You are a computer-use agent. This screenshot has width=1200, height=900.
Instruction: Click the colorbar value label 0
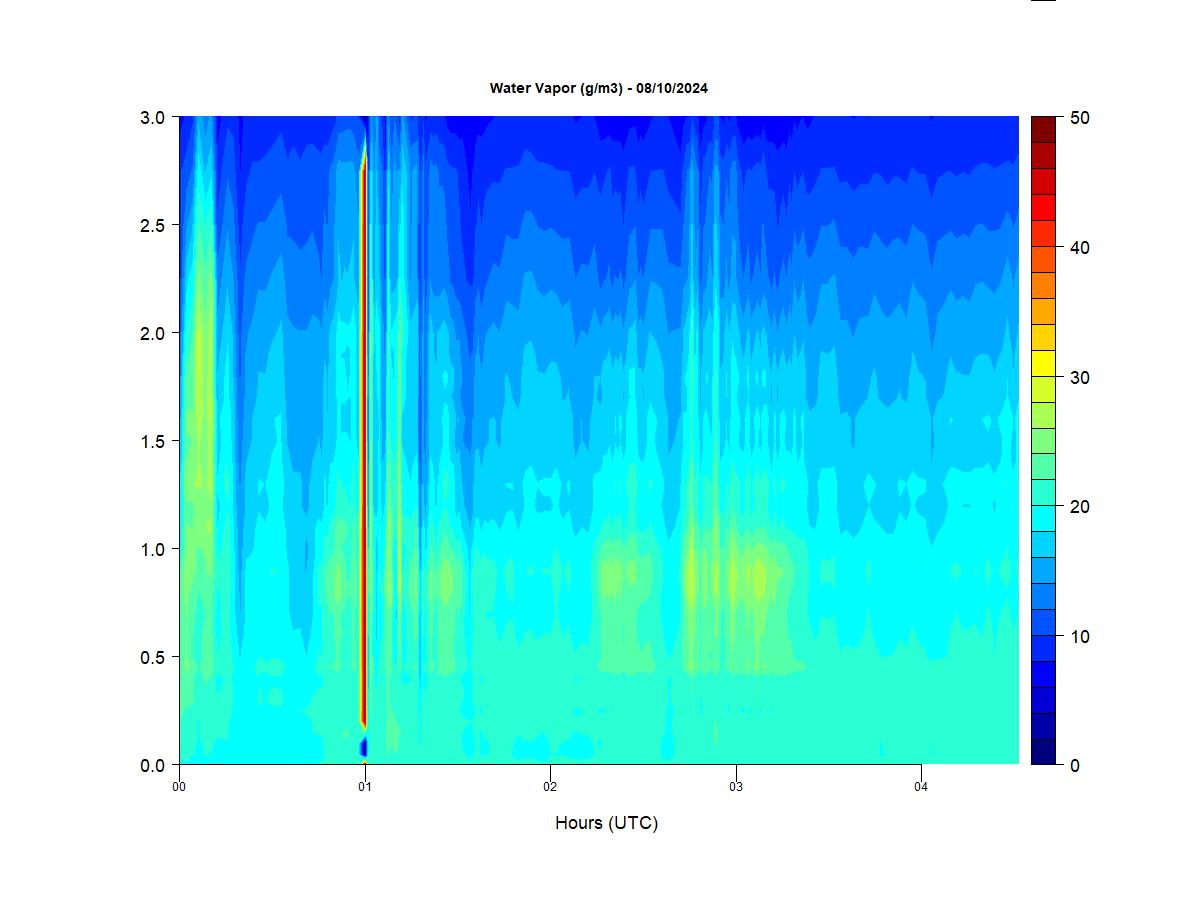1074,765
